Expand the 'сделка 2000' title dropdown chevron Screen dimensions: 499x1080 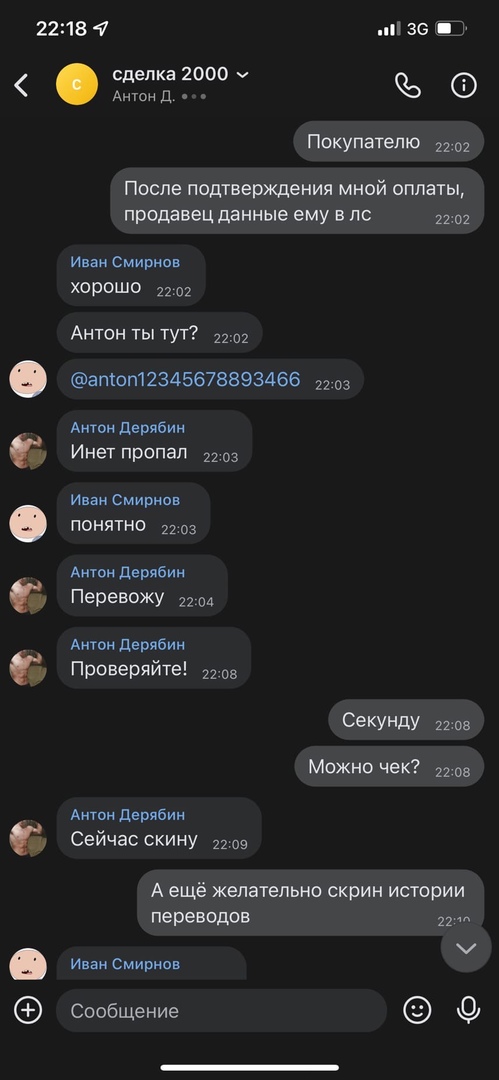pos(243,74)
